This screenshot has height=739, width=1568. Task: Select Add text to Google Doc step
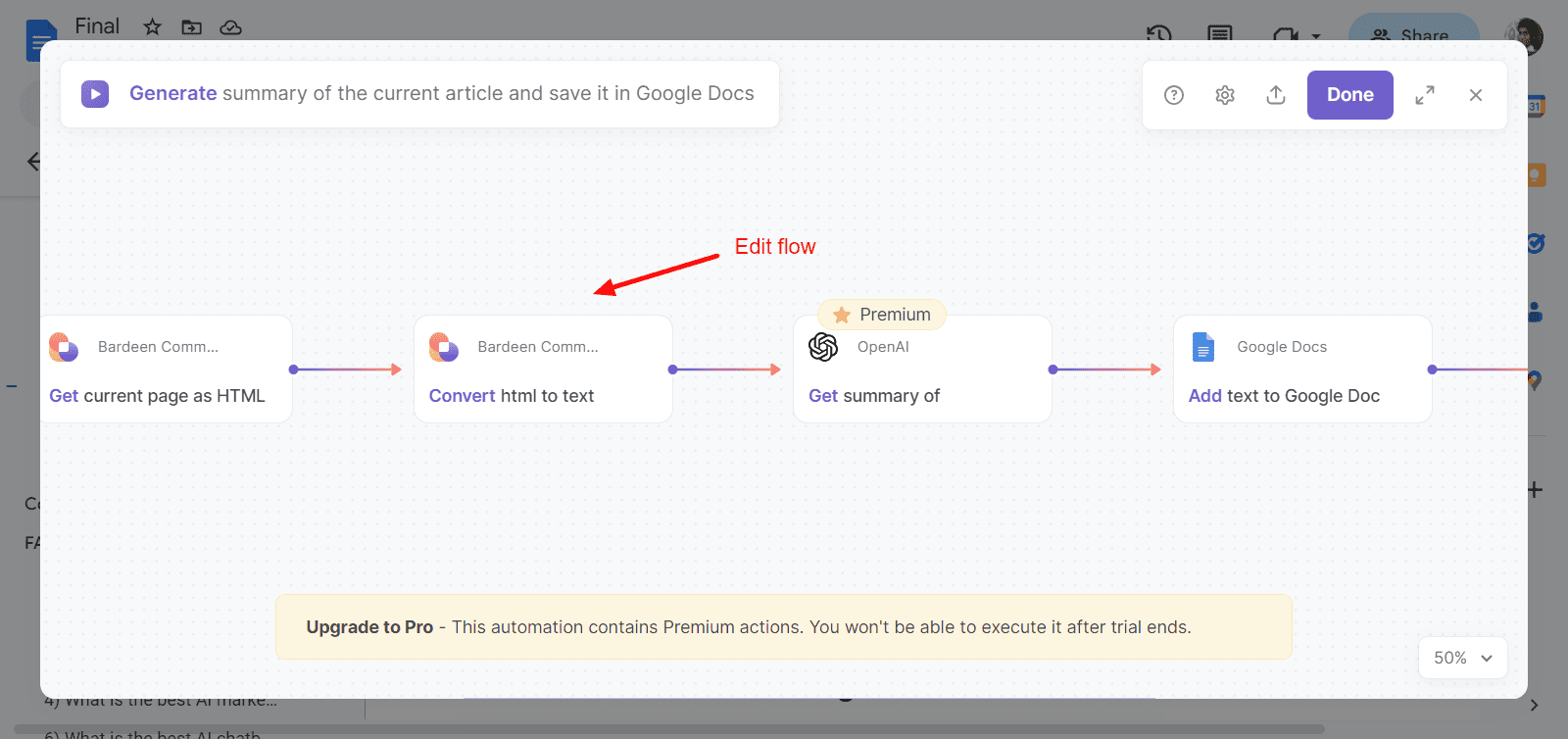click(x=1284, y=396)
